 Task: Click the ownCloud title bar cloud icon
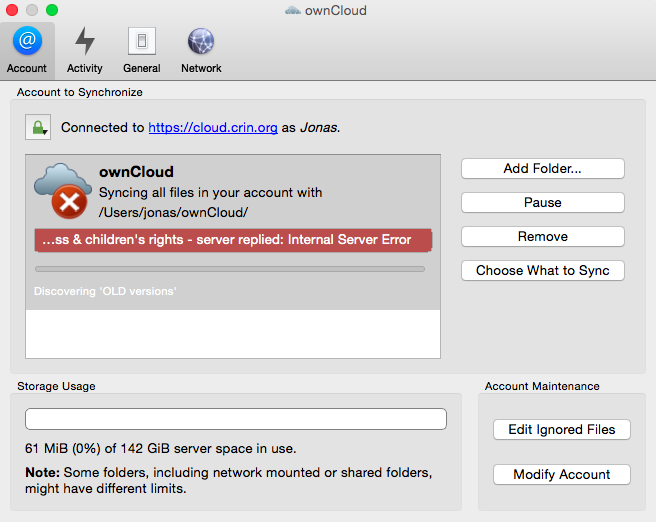coord(293,10)
